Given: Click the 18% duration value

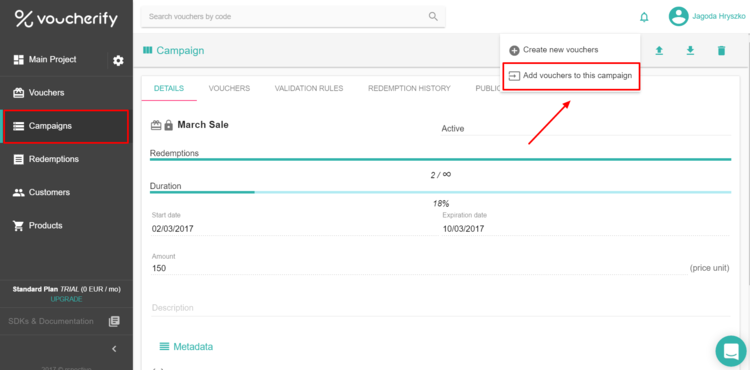Looking at the screenshot, I should pos(441,203).
